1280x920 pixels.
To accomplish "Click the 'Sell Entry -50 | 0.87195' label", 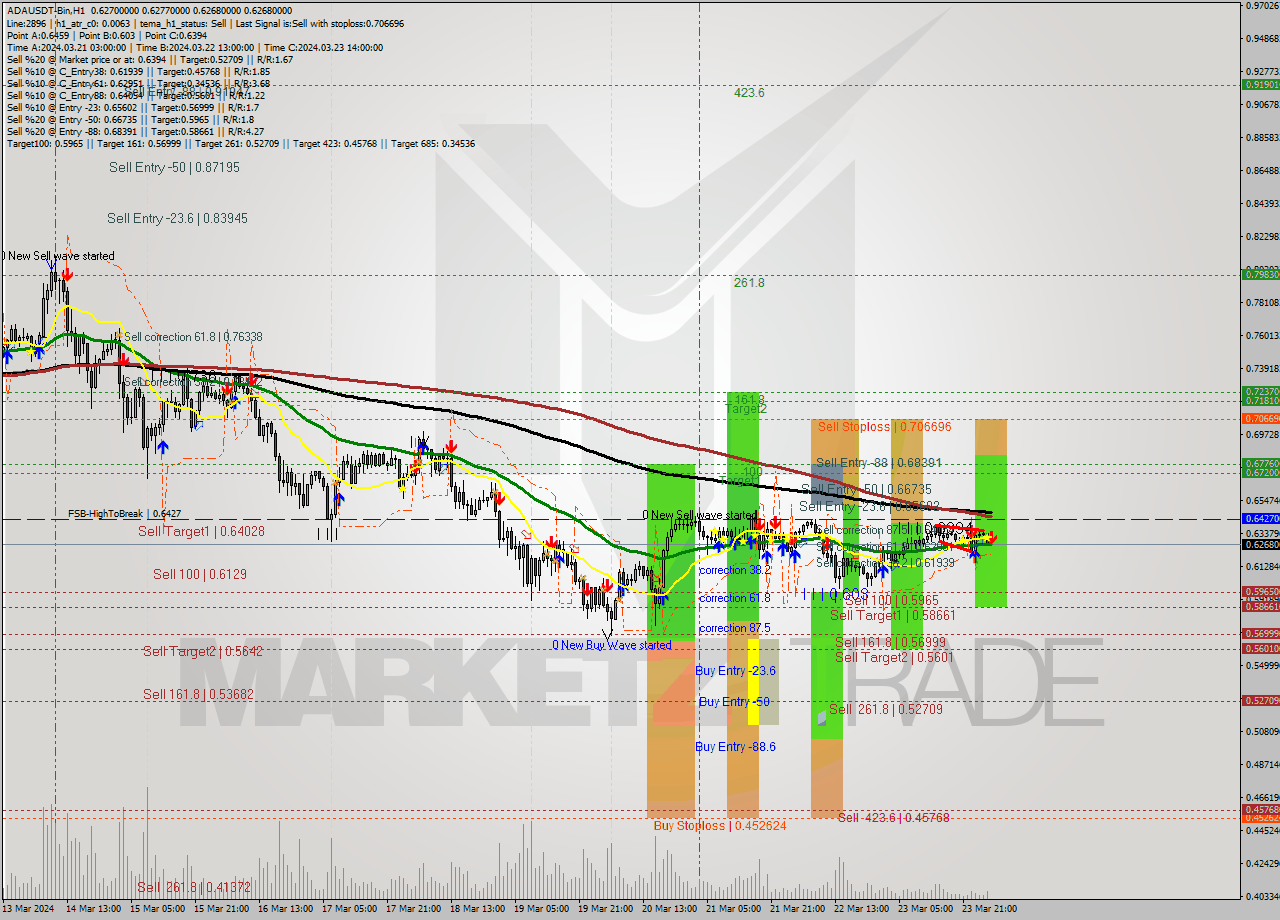I will pyautogui.click(x=174, y=167).
